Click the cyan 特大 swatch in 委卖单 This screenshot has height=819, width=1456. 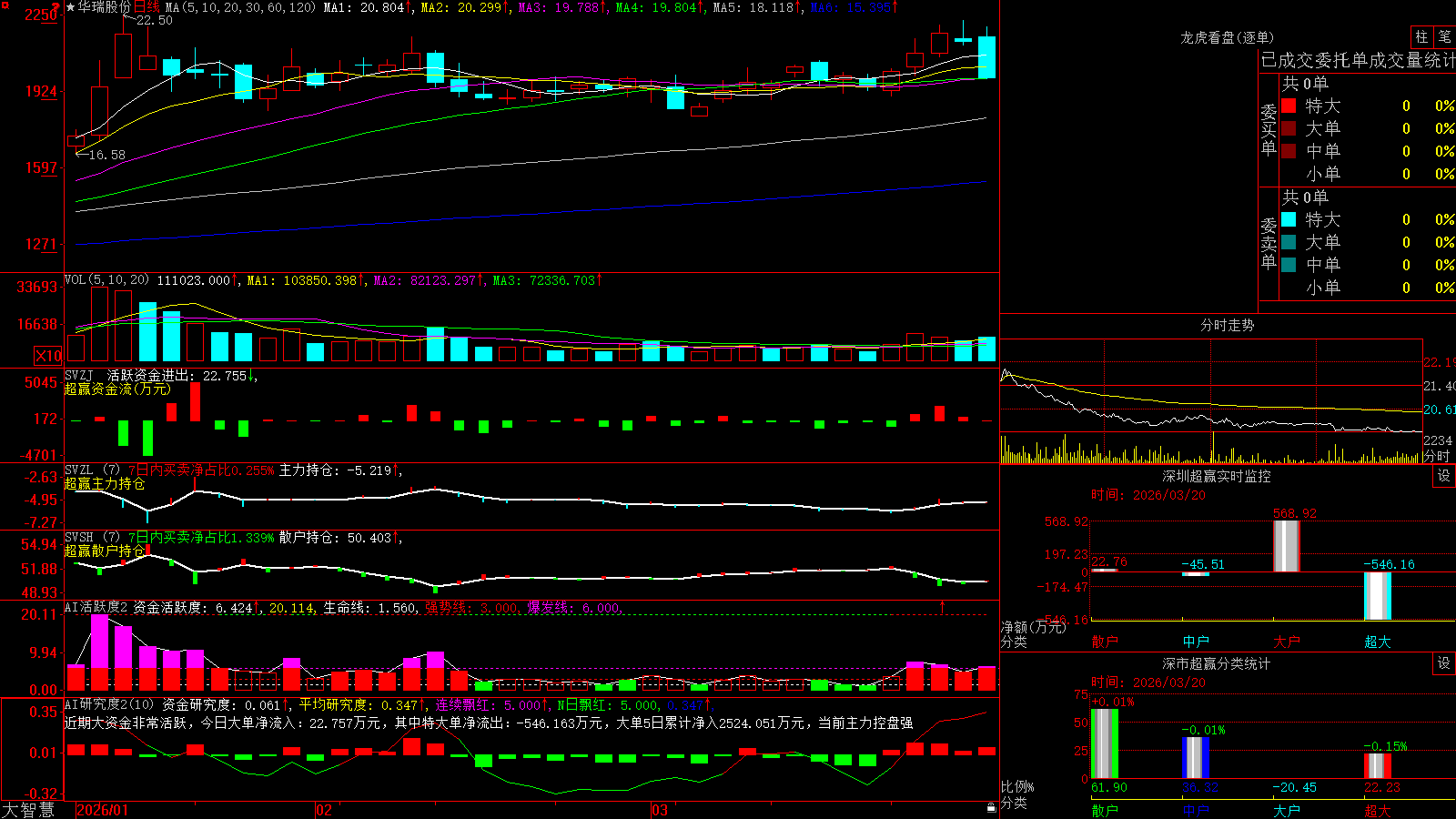tap(1289, 219)
